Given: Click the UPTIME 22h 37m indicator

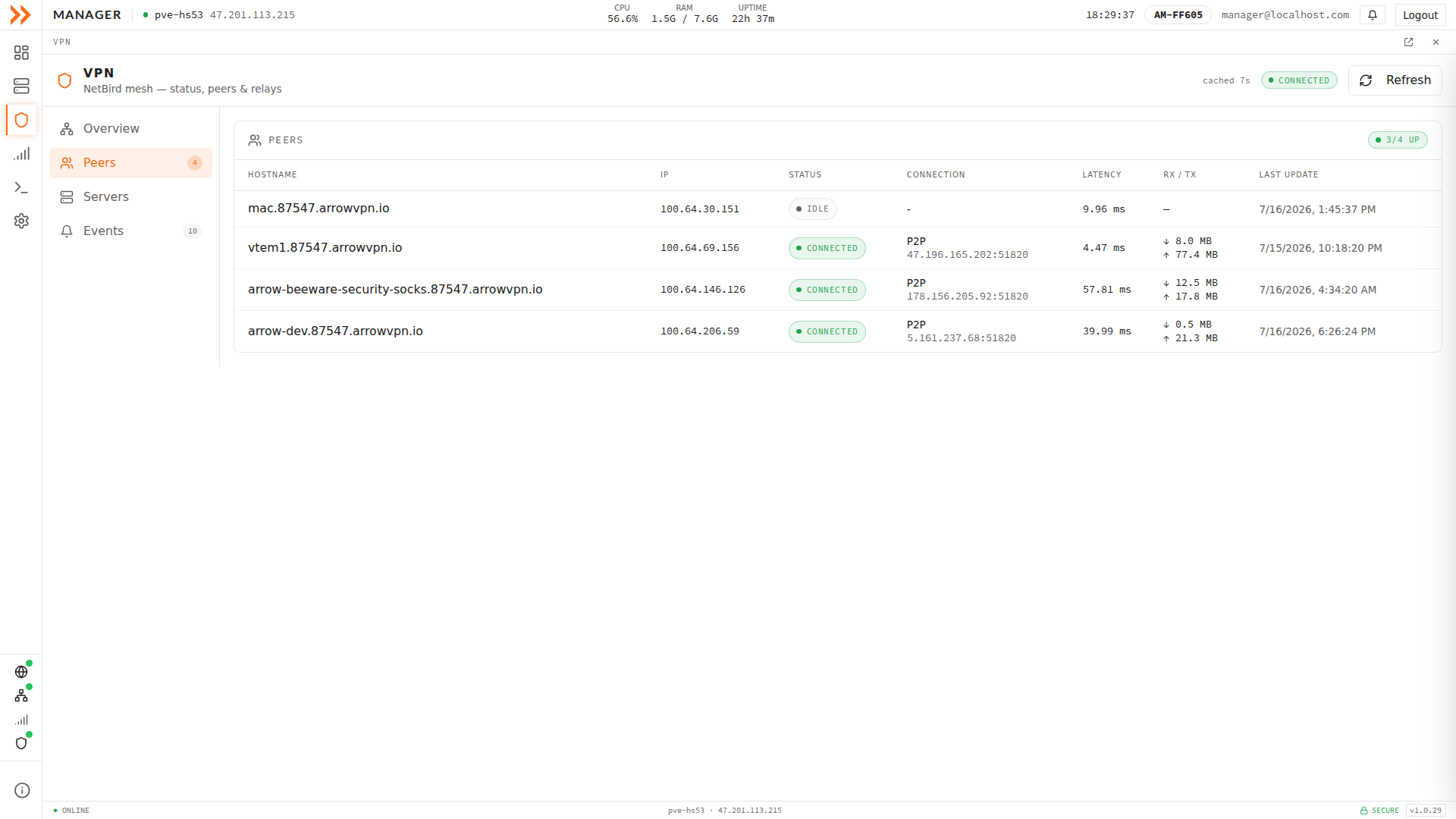Looking at the screenshot, I should 752,14.
